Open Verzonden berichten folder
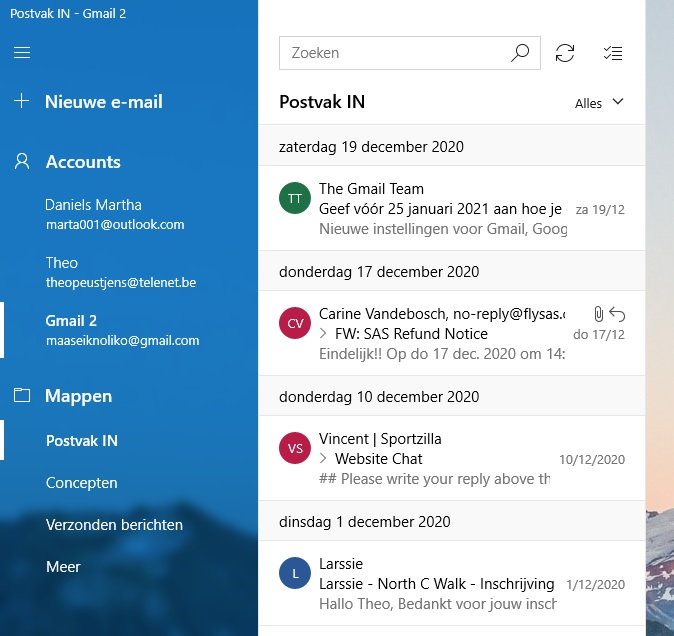Viewport: 674px width, 636px height. click(x=114, y=525)
